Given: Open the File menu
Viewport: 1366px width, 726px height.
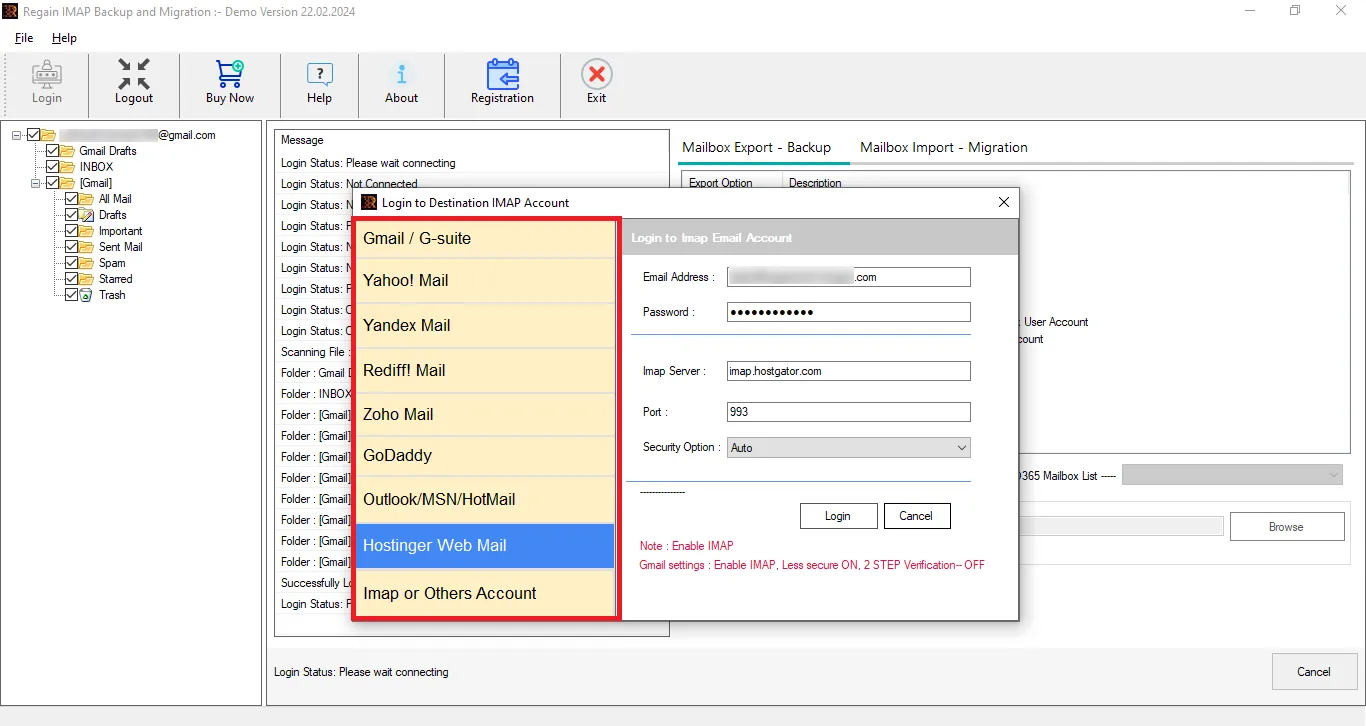Looking at the screenshot, I should (x=24, y=38).
